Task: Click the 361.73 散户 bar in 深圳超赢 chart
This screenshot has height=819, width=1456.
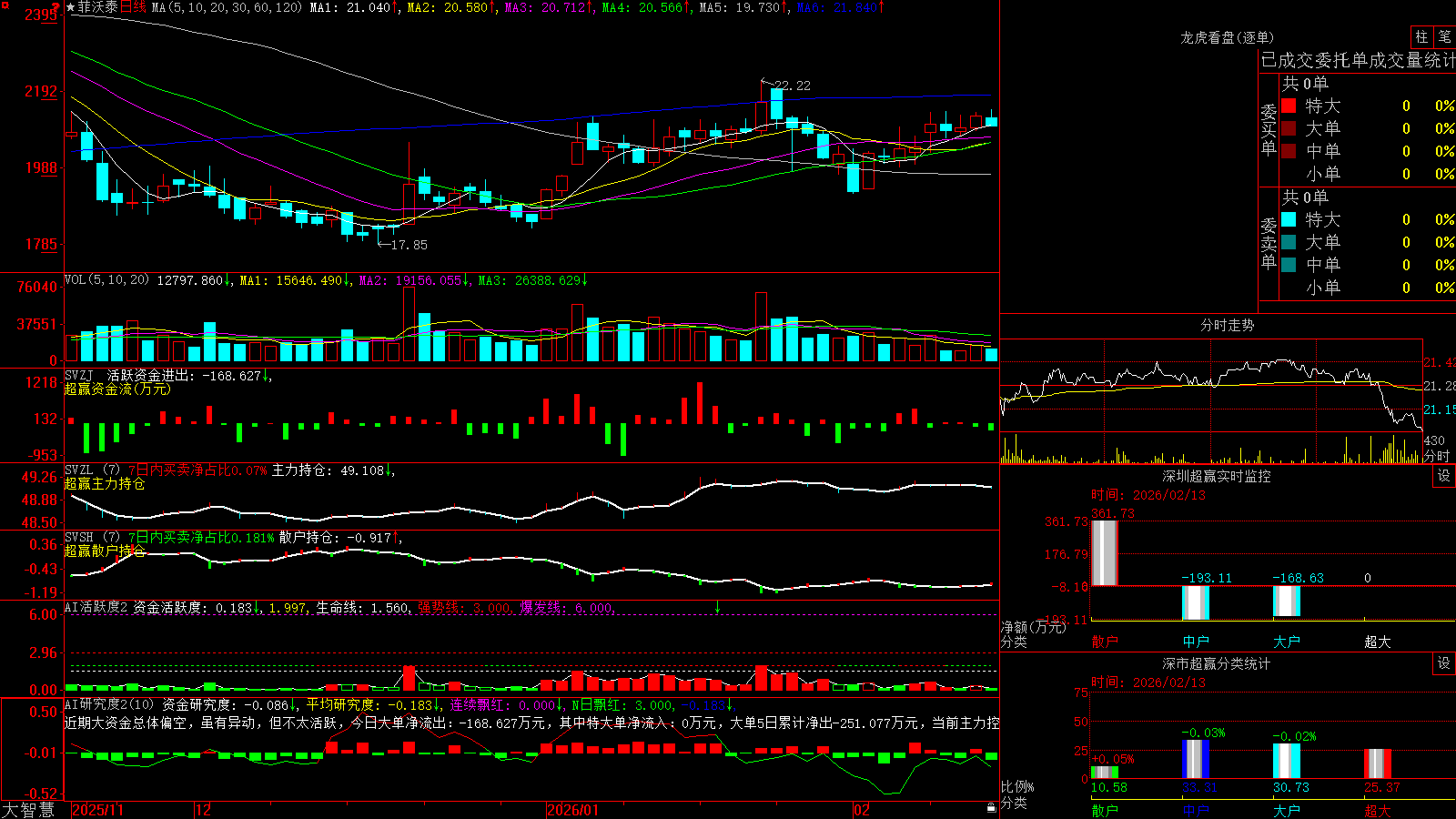Action: pyautogui.click(x=1105, y=553)
